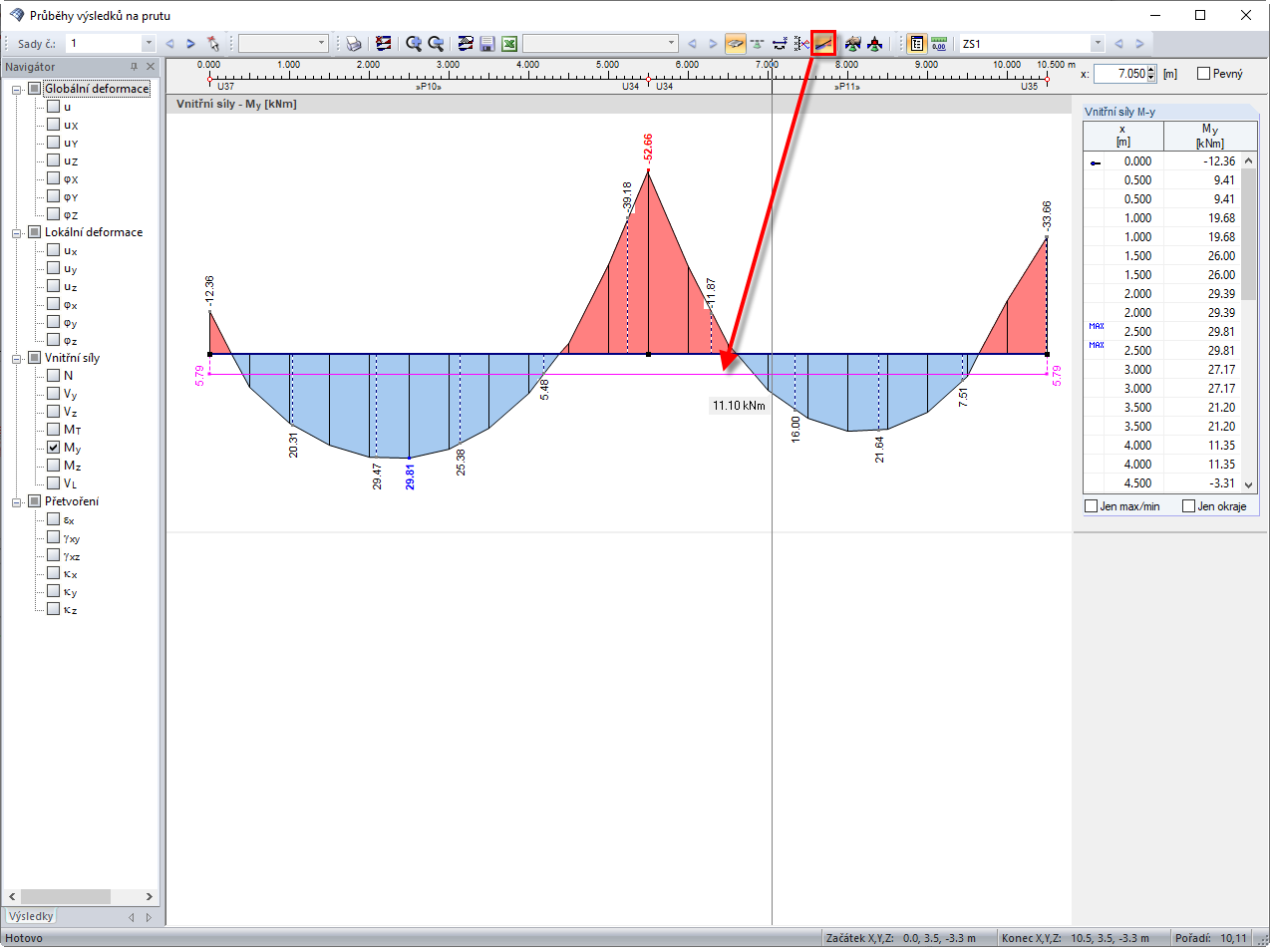Image resolution: width=1270 pixels, height=952 pixels.
Task: Enable Jen okraje checkbox
Action: 1188,506
